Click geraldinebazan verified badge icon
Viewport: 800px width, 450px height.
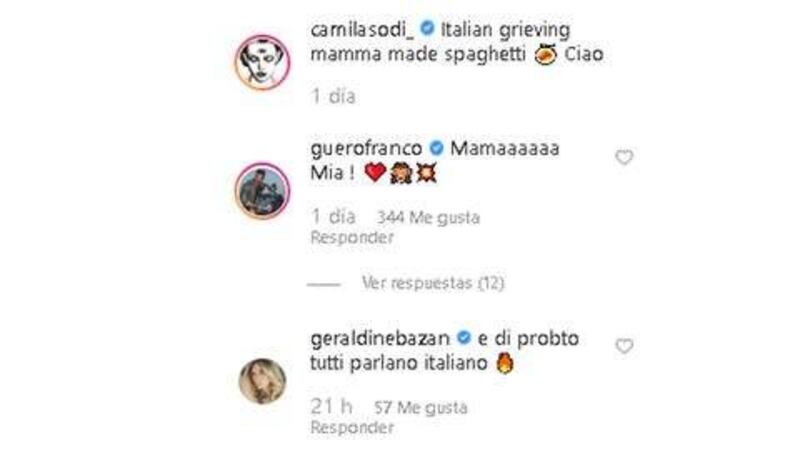pyautogui.click(x=464, y=338)
